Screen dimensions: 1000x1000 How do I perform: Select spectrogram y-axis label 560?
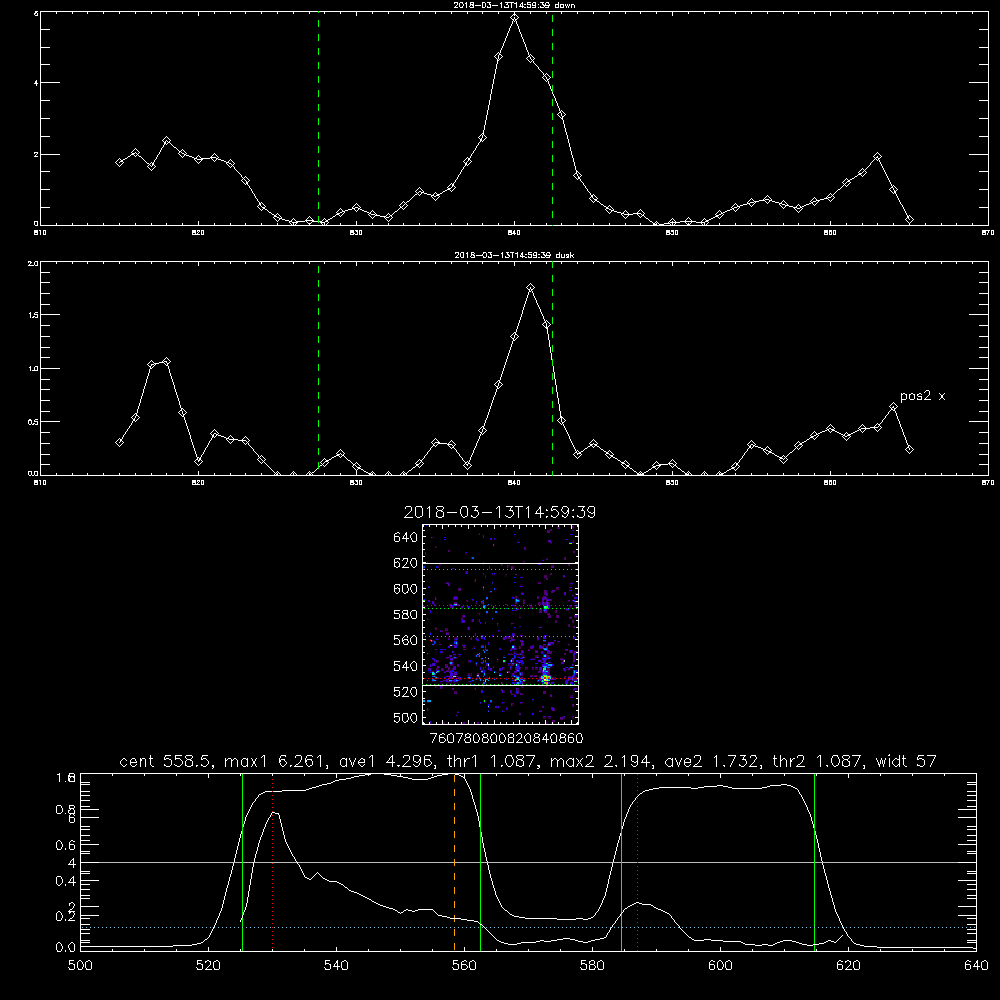406,640
